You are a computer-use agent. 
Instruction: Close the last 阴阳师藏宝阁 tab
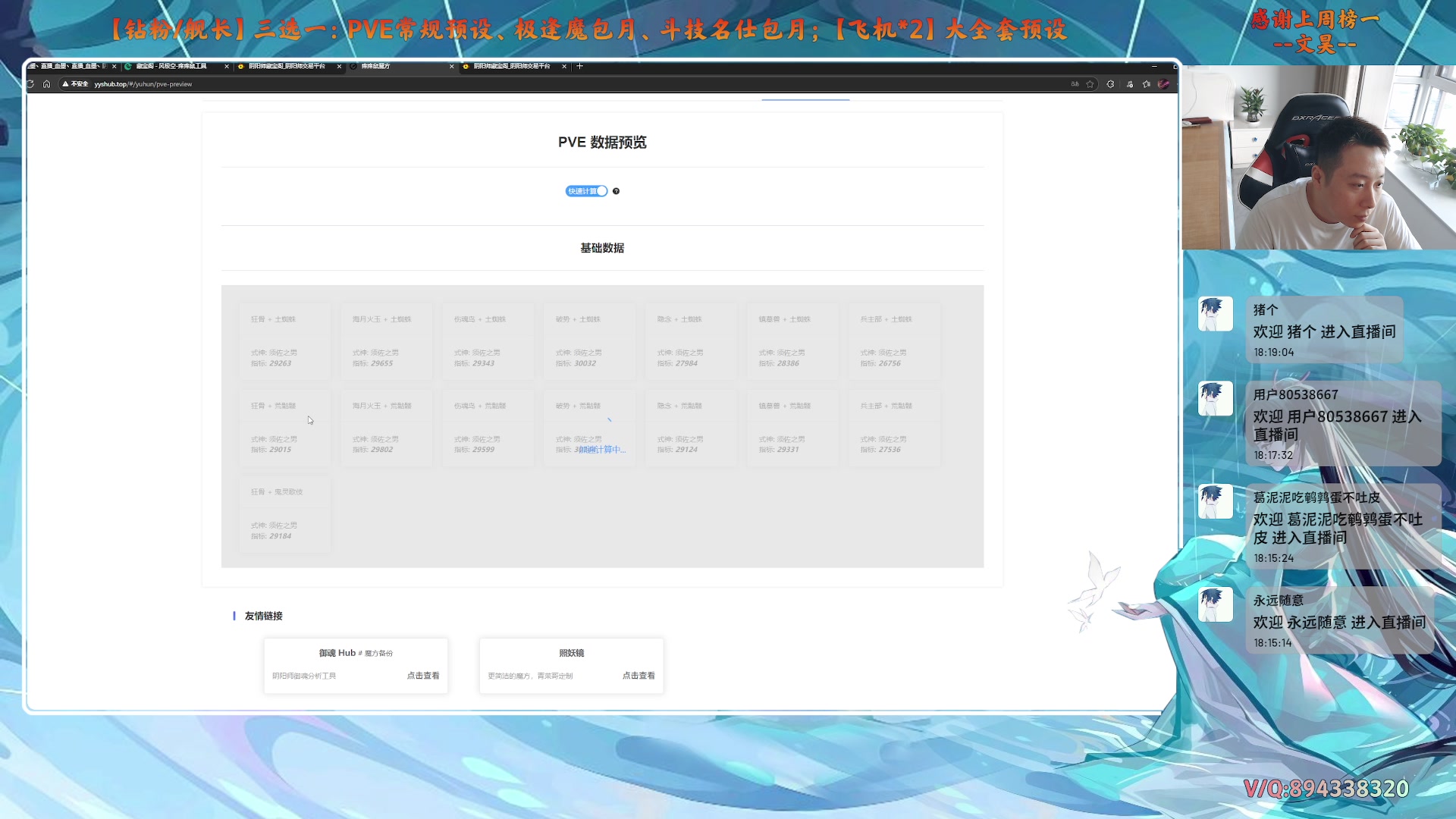pyautogui.click(x=564, y=66)
